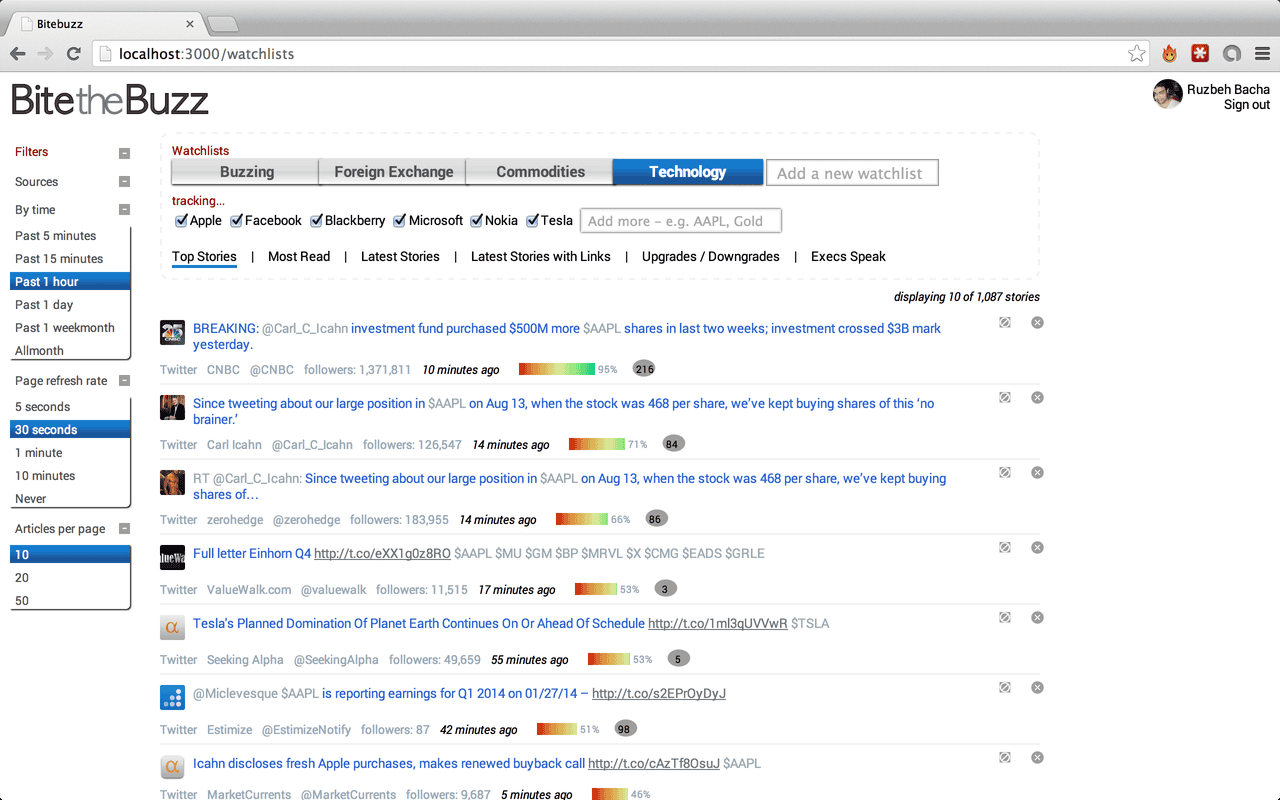Switch to the Foreign Exchange watchlist tab
This screenshot has height=800, width=1280.
(x=393, y=172)
